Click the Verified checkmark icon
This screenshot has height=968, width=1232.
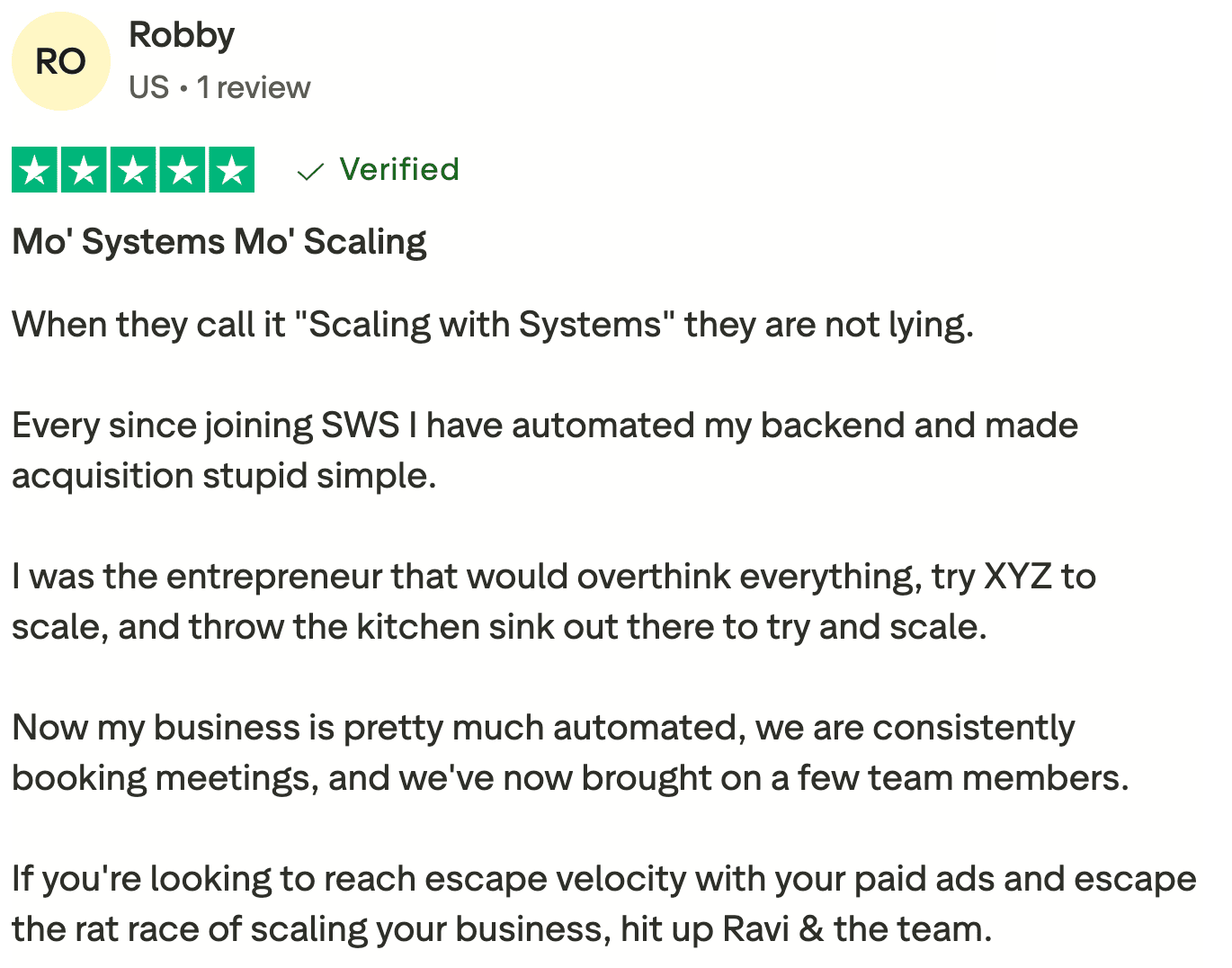pyautogui.click(x=310, y=171)
